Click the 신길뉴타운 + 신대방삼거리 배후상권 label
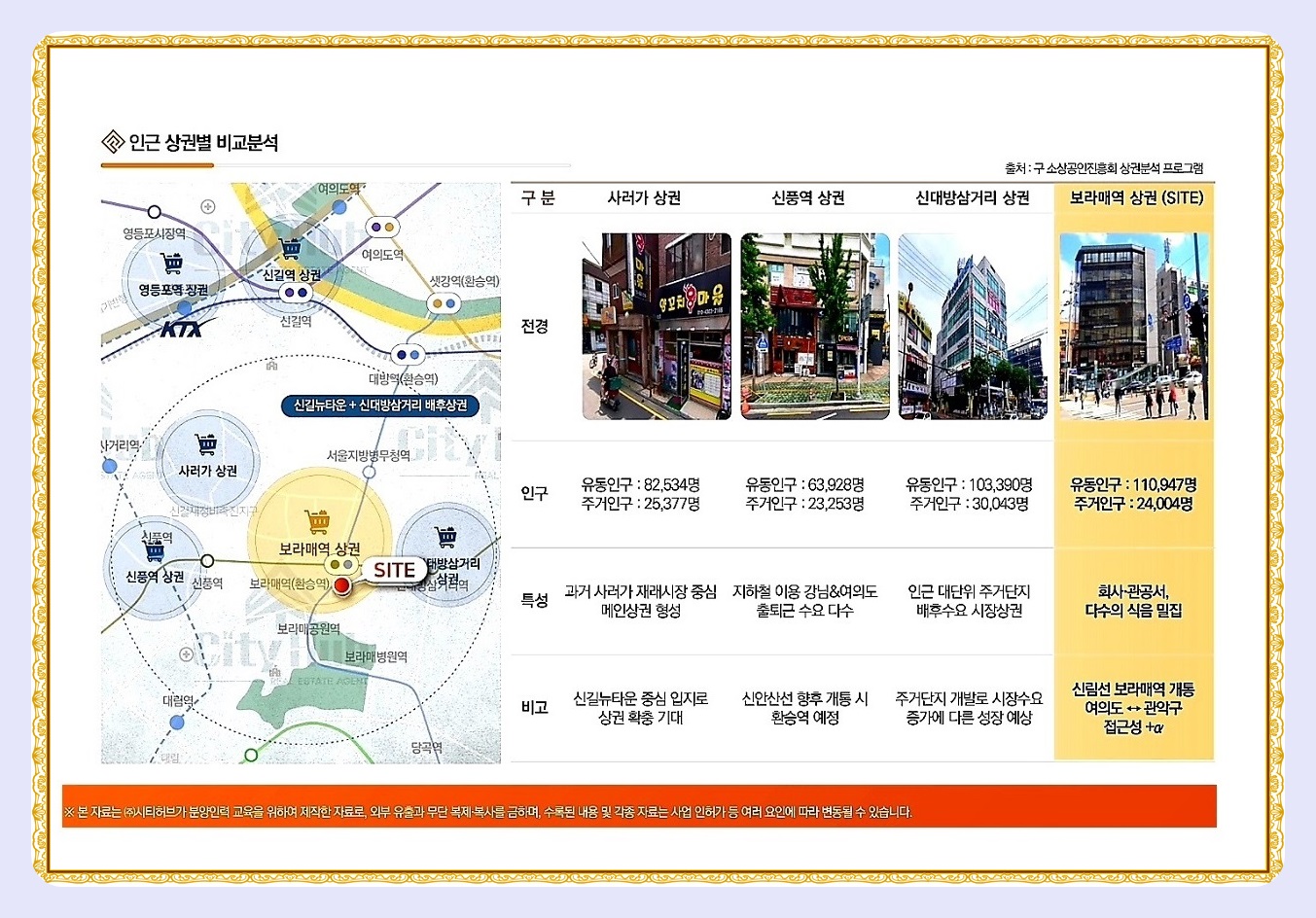Viewport: 1316px width, 918px height. (380, 405)
